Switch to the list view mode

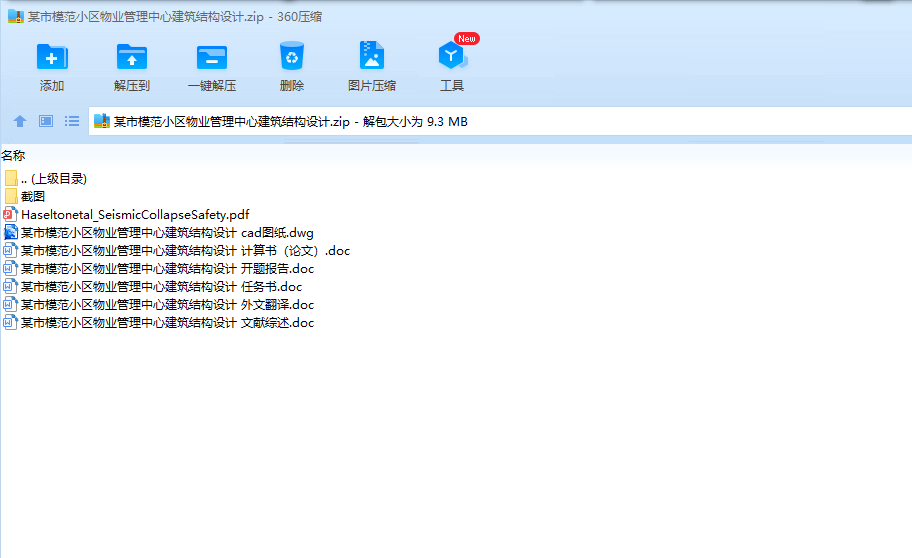point(72,121)
